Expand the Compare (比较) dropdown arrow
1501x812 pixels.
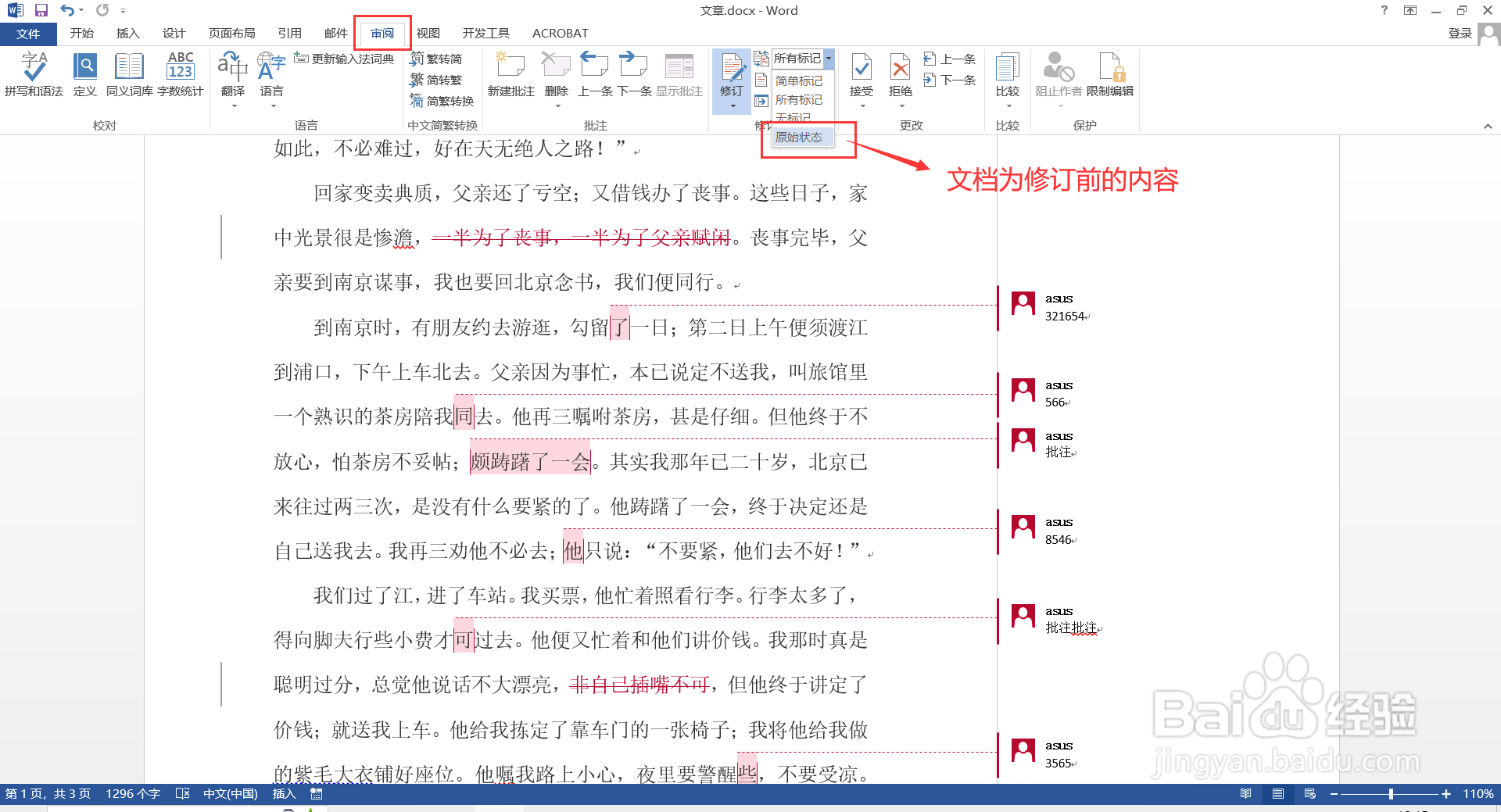[x=1008, y=106]
